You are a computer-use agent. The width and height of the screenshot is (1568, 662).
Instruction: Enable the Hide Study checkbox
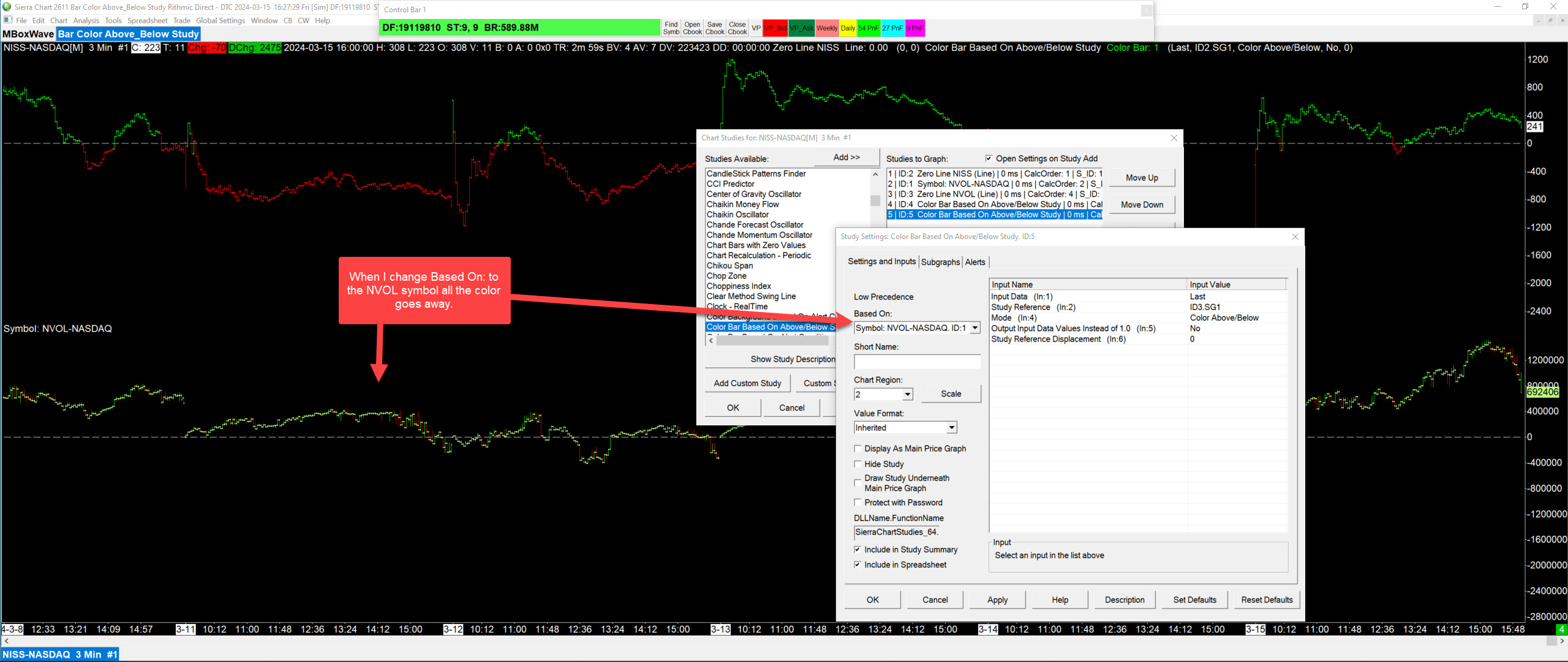point(858,464)
